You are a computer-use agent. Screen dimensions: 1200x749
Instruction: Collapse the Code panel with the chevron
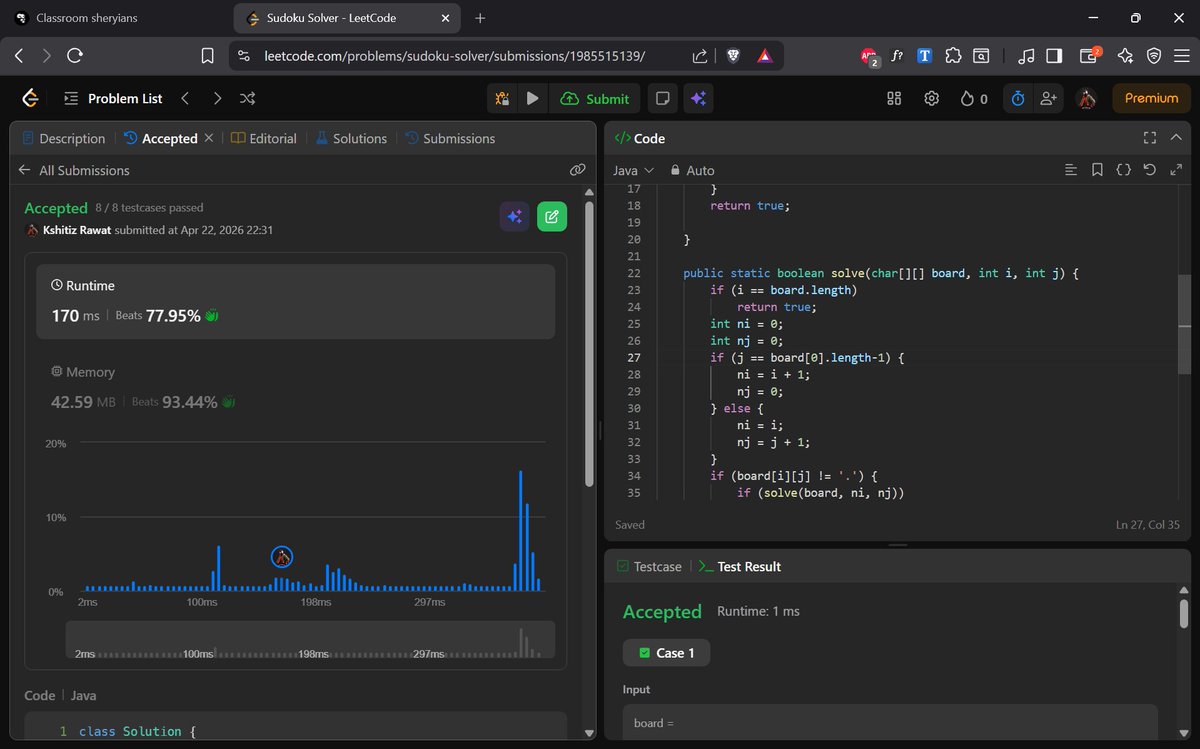point(1175,137)
